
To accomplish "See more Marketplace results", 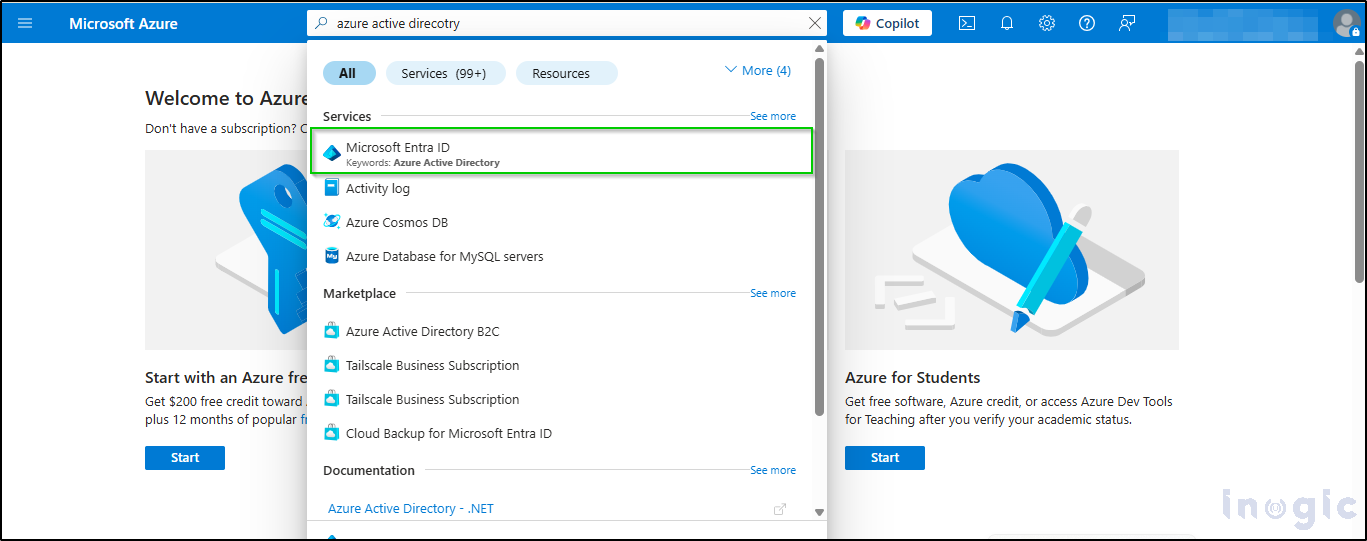I will (x=773, y=293).
